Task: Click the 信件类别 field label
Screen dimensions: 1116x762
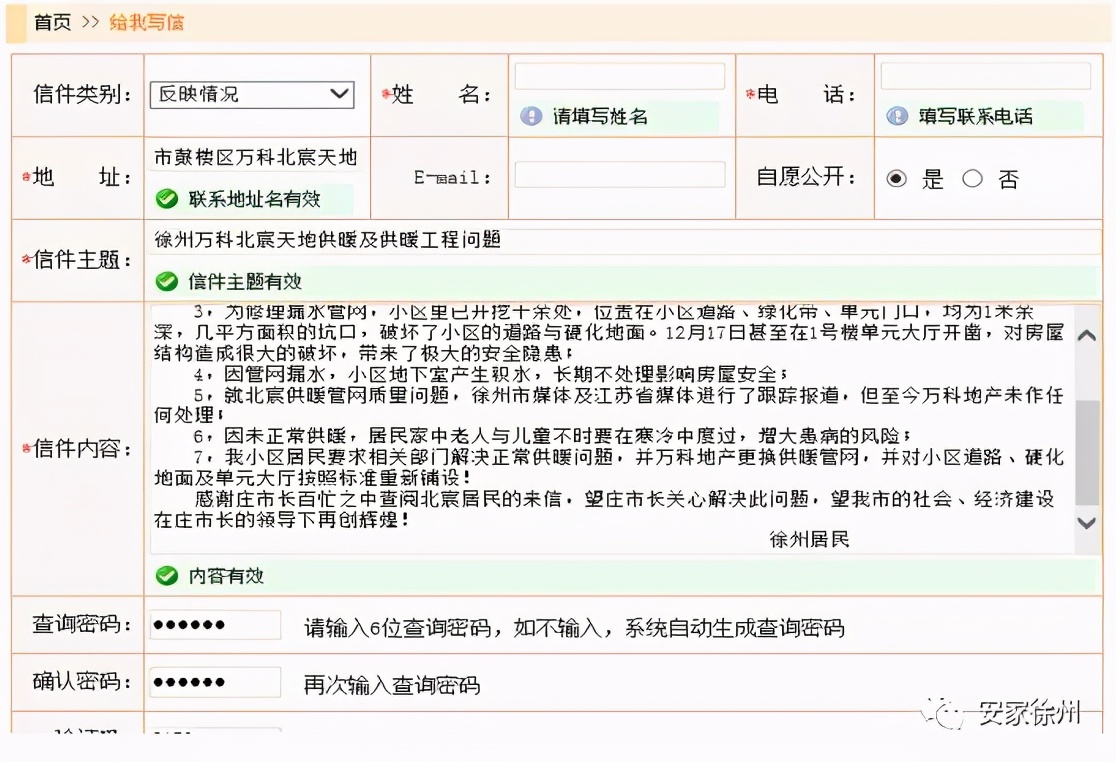Action: coord(82,94)
